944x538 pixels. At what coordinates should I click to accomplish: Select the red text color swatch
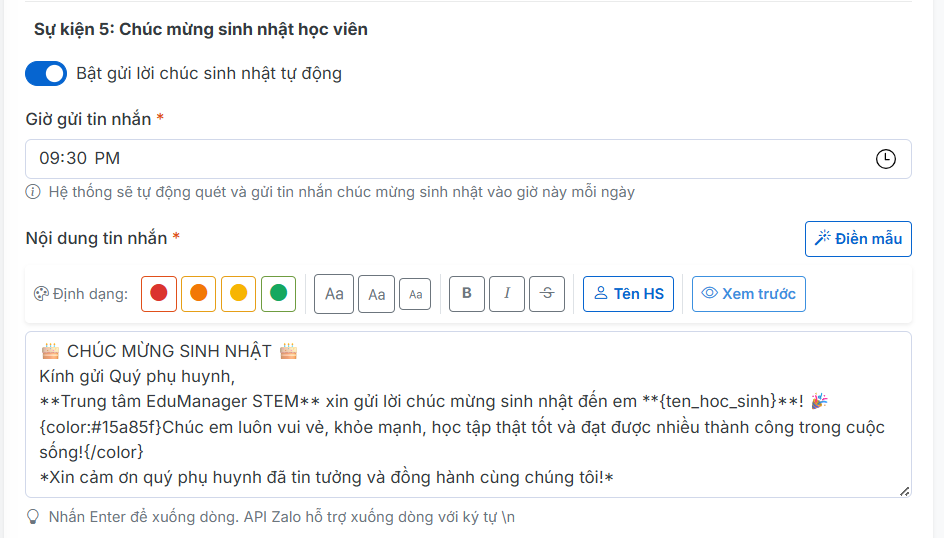coord(159,294)
